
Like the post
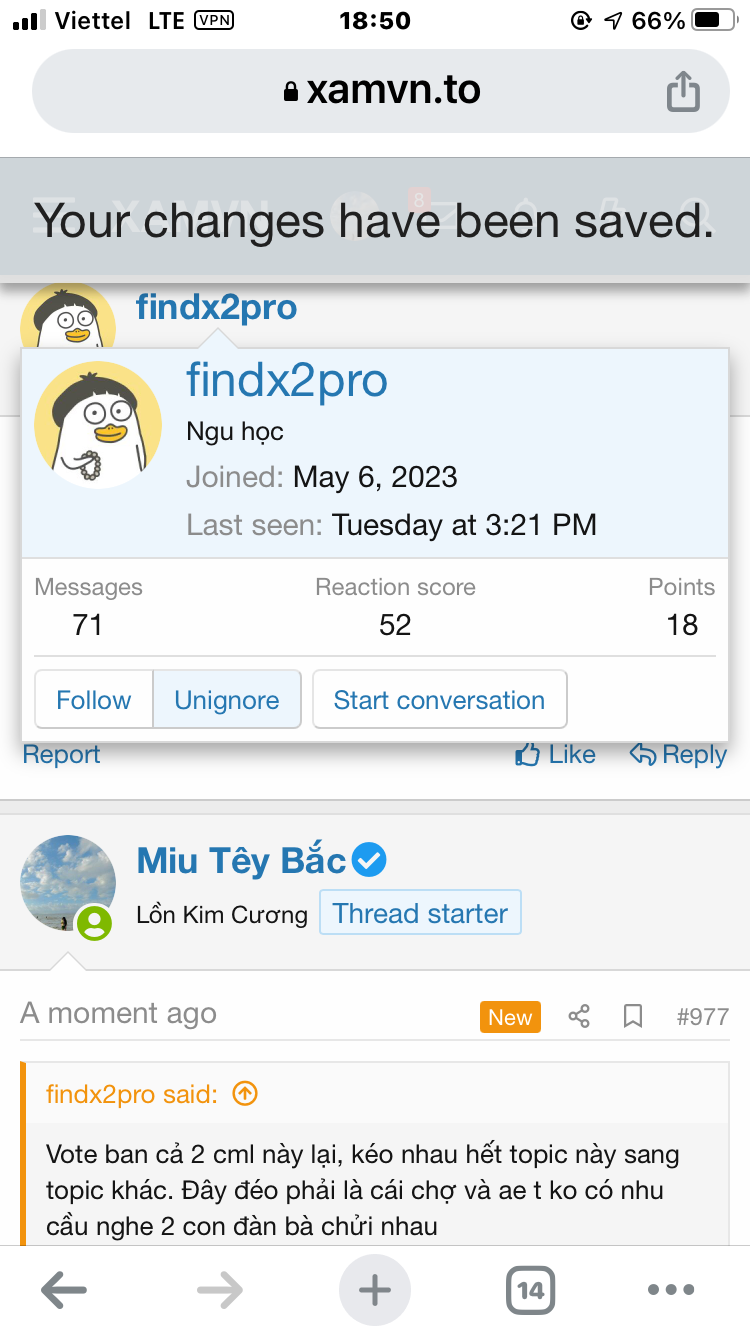click(x=556, y=755)
